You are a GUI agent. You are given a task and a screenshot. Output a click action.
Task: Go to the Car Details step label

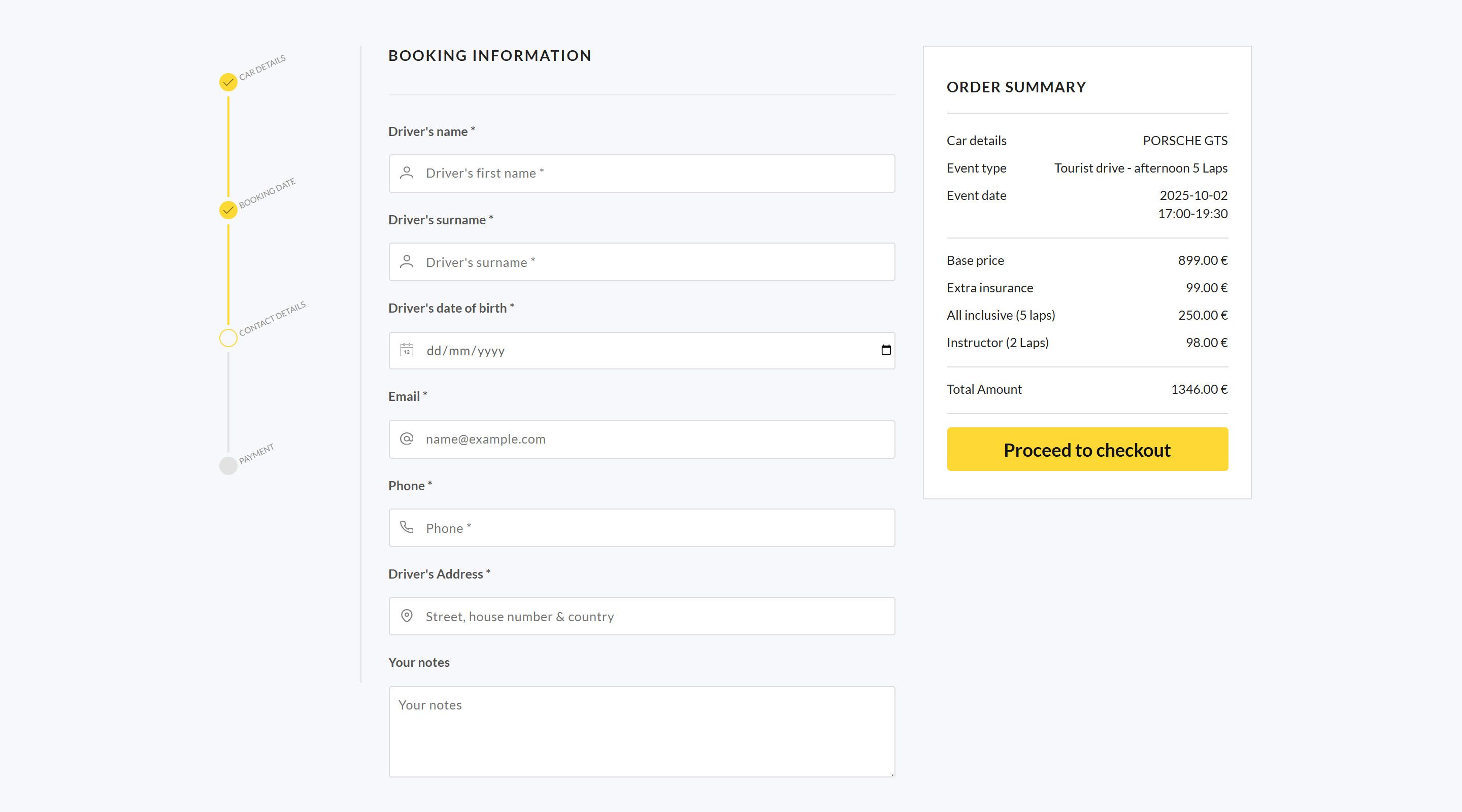[262, 68]
